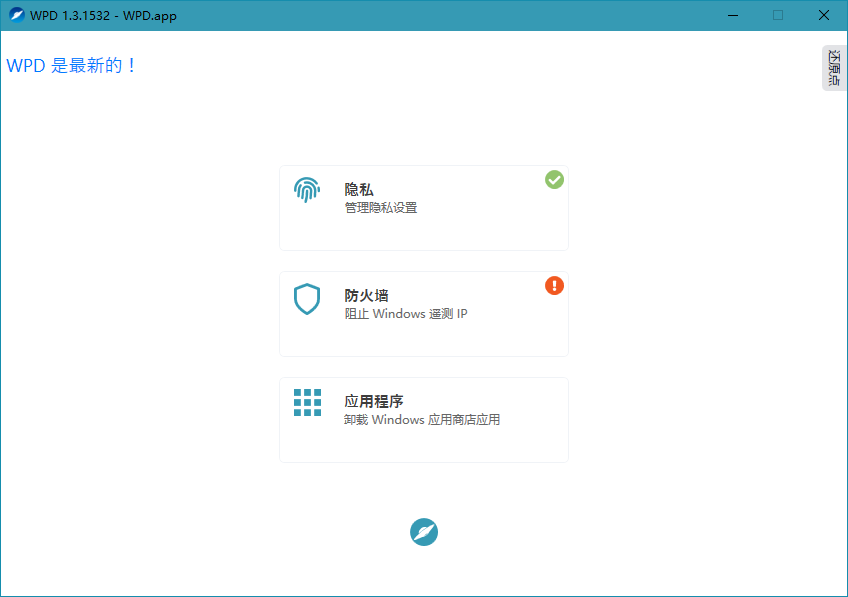Click the '阻止 Windows 遥测 IP' description
This screenshot has height=597, width=848.
point(406,314)
